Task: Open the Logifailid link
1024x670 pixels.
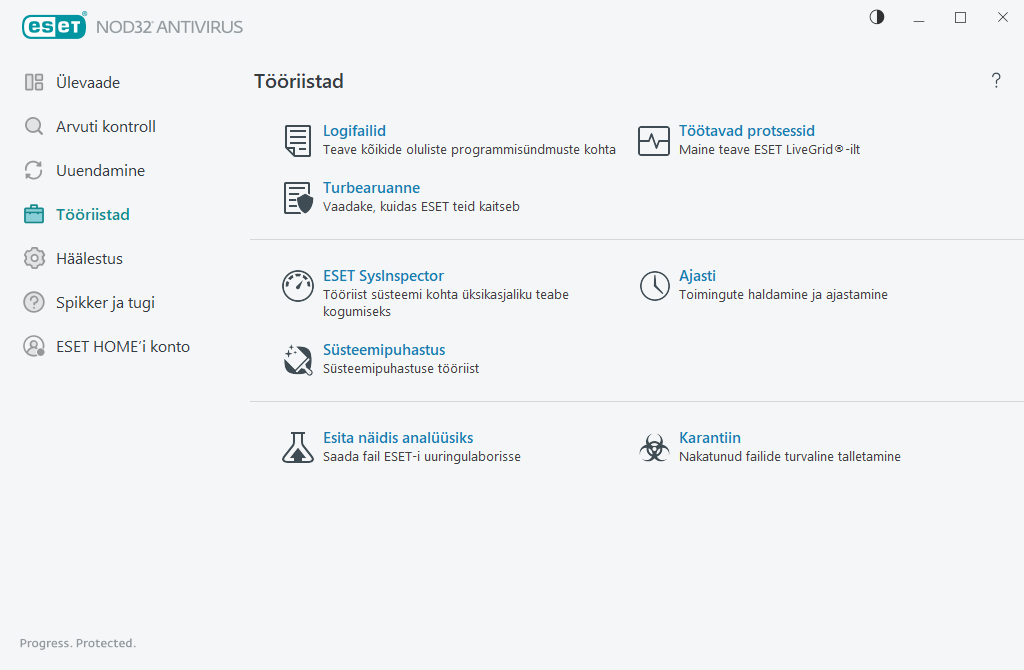Action: 354,131
